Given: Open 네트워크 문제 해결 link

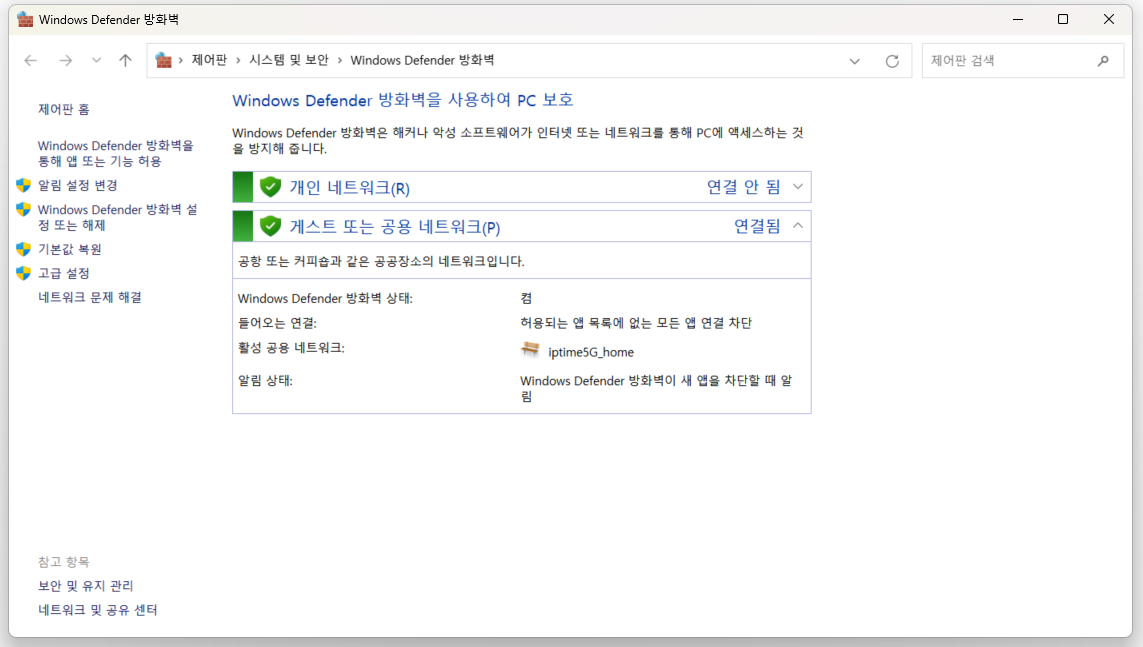Looking at the screenshot, I should [x=90, y=297].
